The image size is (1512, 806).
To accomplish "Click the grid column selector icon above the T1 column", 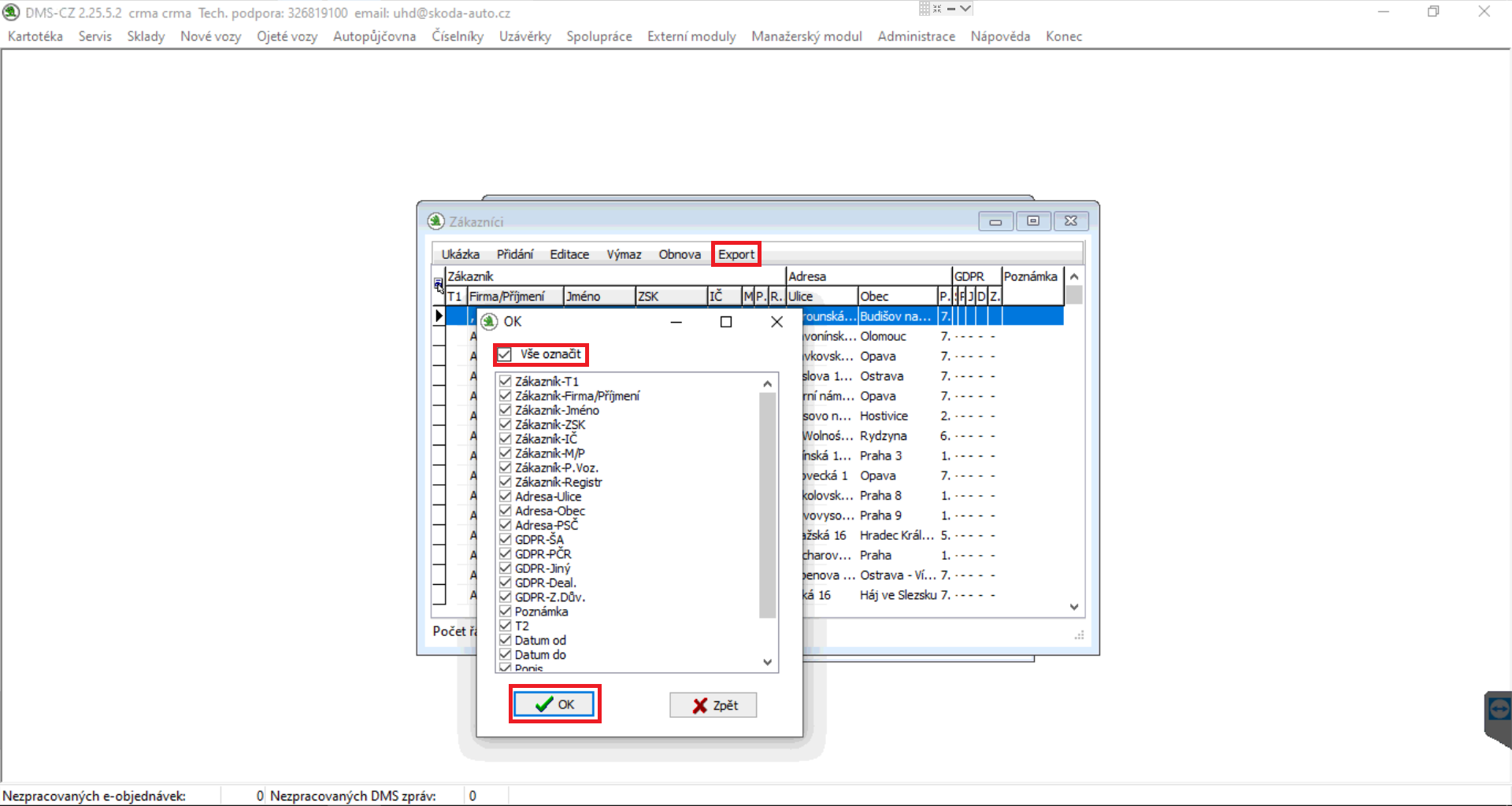I will tap(438, 283).
